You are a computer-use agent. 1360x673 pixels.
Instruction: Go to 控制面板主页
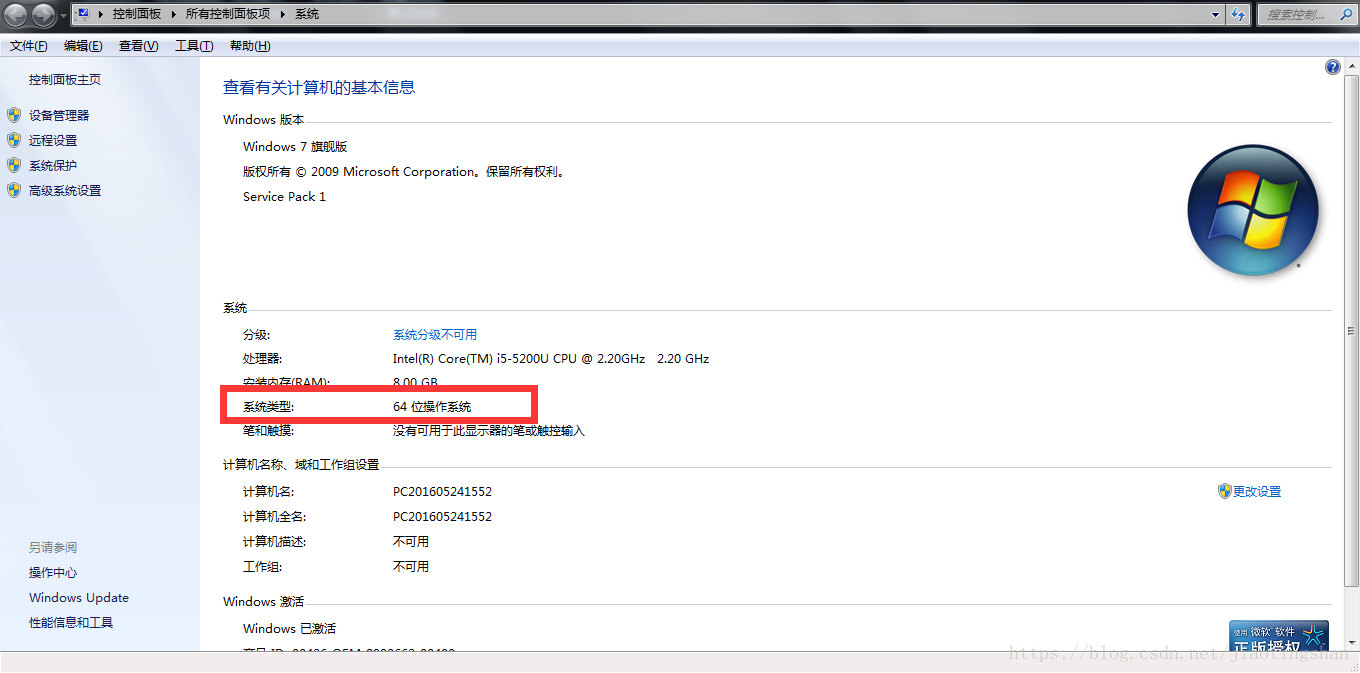pos(65,80)
